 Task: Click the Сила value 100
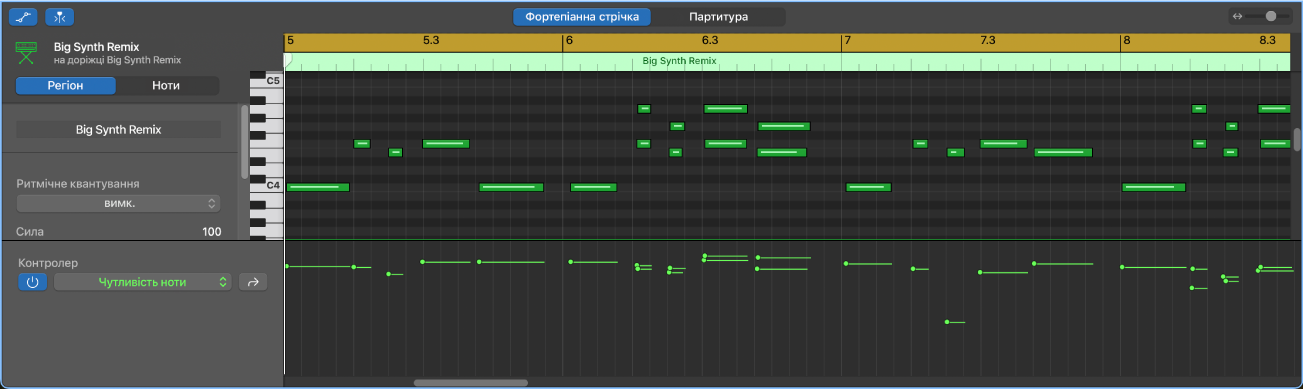(x=211, y=231)
